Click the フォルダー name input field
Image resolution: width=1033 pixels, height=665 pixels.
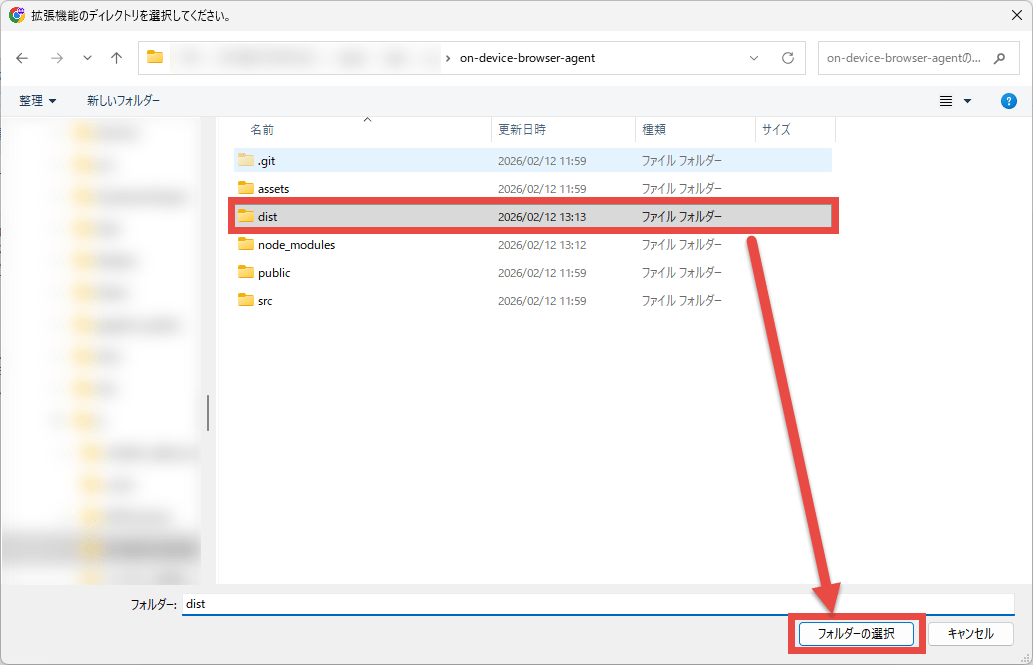tap(597, 605)
